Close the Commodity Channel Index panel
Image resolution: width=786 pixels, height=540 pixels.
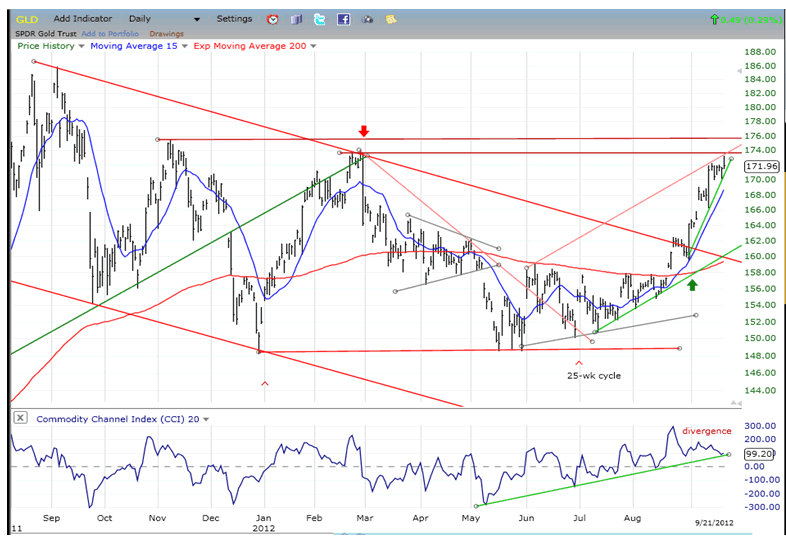[x=20, y=417]
